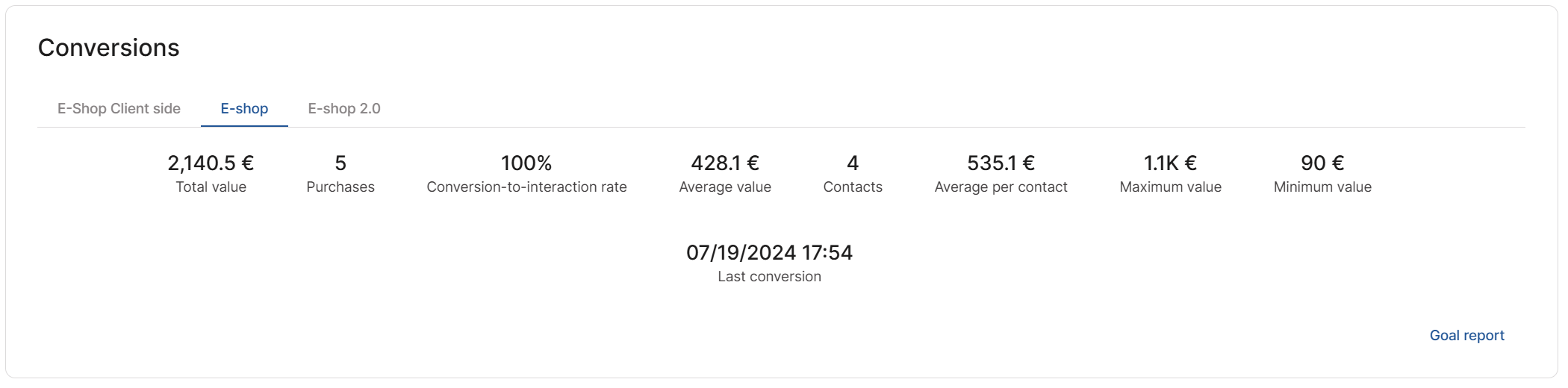The image size is (1568, 388).
Task: Click the last conversion date 07/19/2024 17:54
Action: [x=769, y=252]
